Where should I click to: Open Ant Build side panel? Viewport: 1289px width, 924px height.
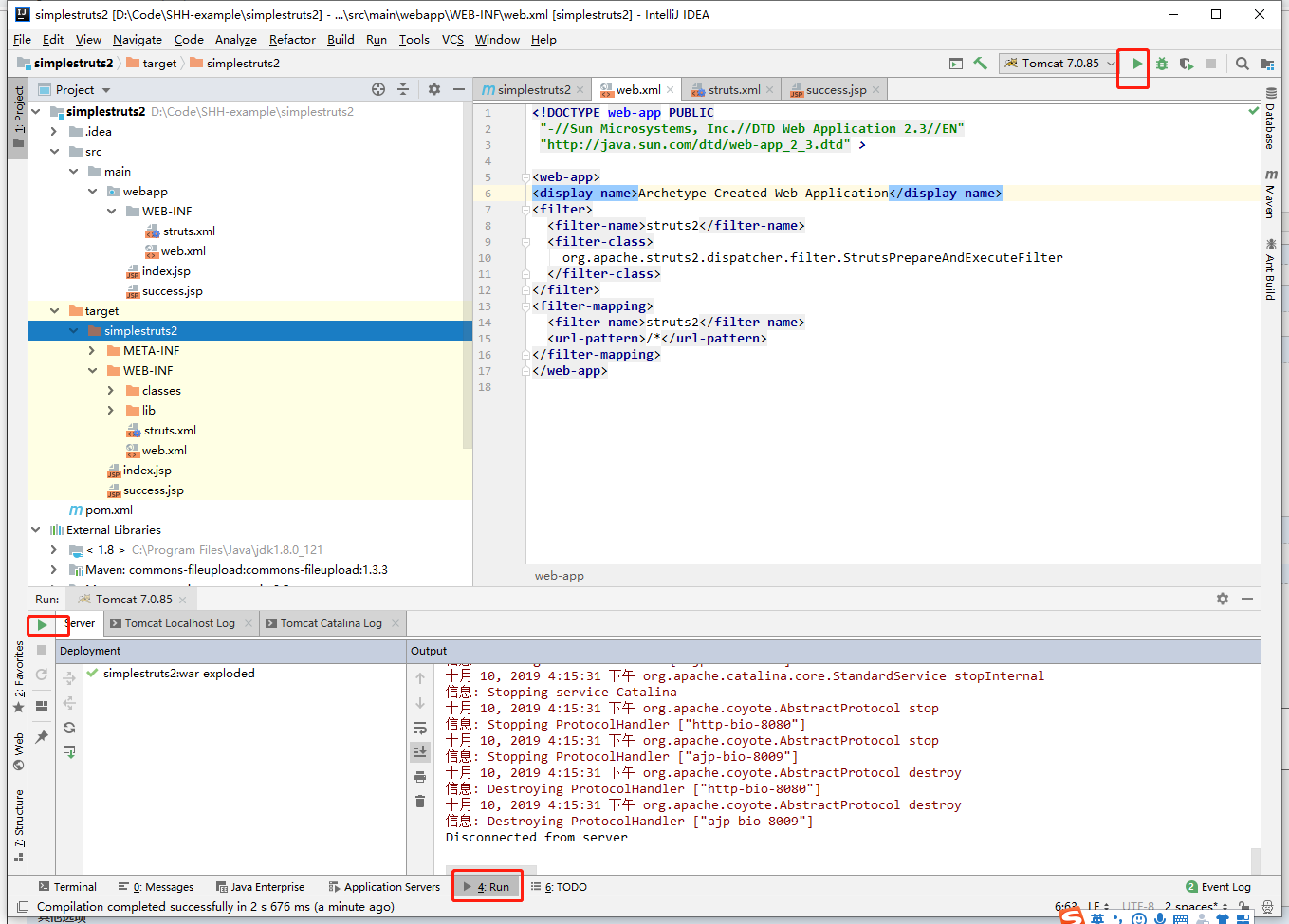pyautogui.click(x=1271, y=268)
